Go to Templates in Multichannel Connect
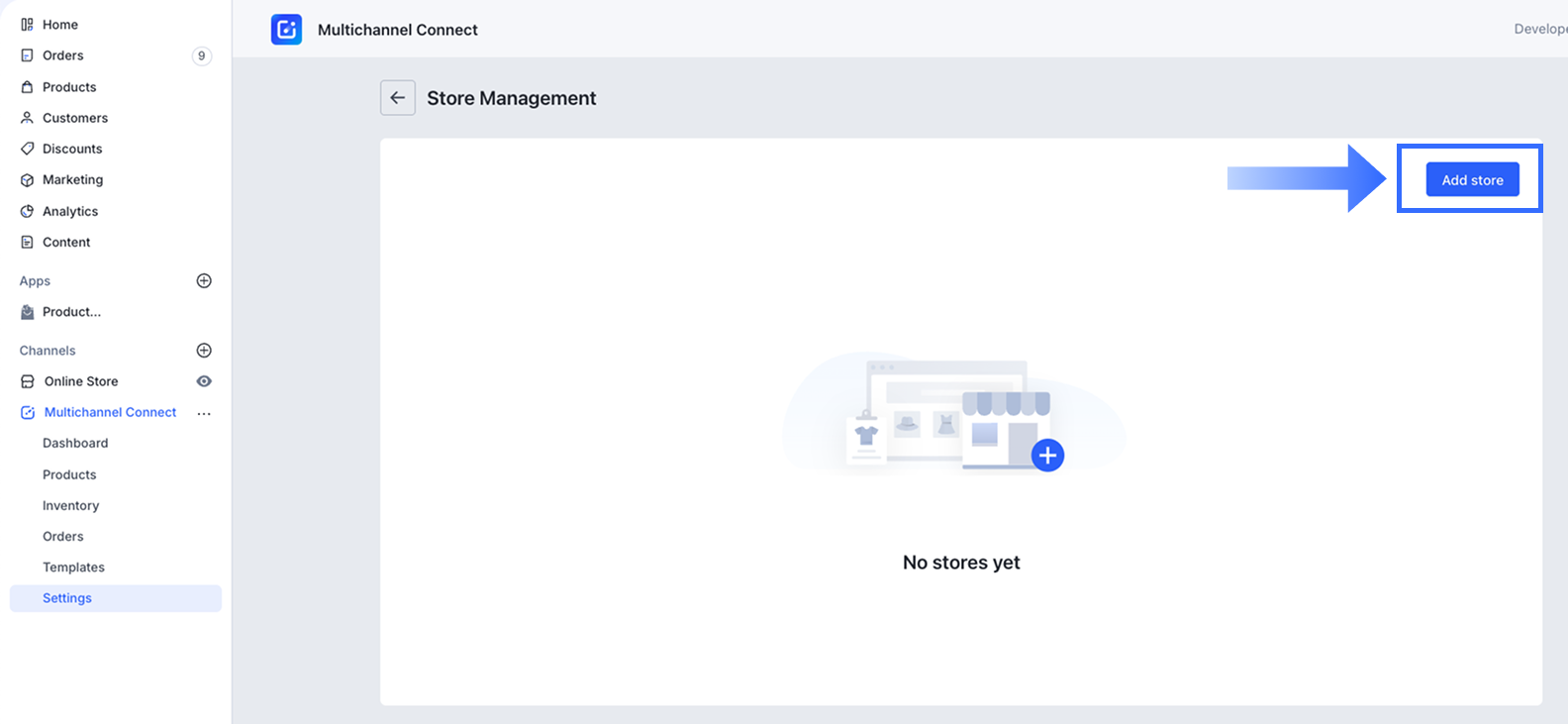 (x=73, y=568)
